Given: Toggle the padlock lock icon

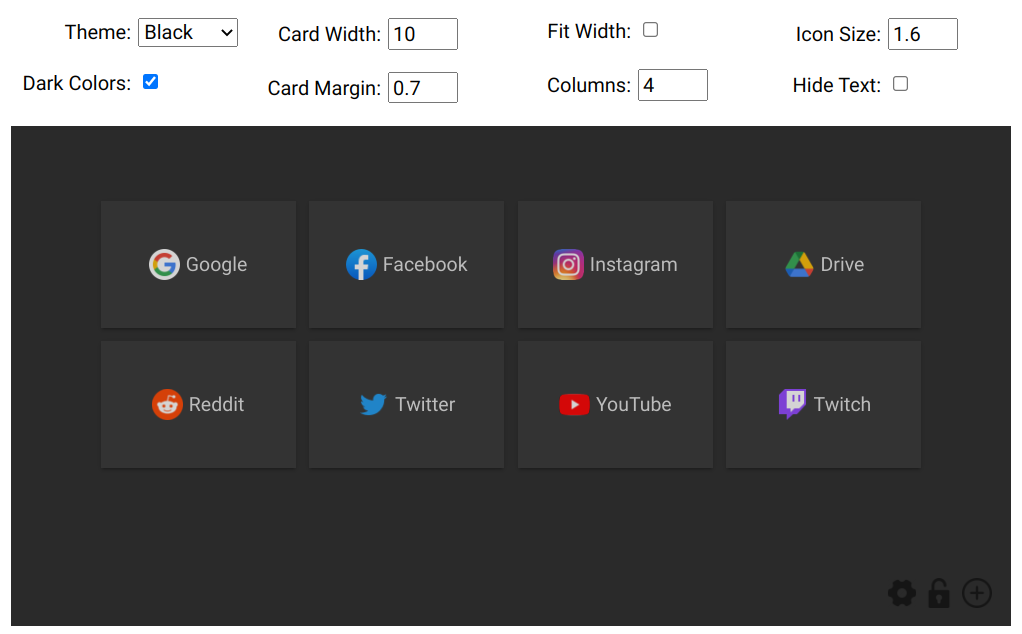Looking at the screenshot, I should pyautogui.click(x=939, y=593).
